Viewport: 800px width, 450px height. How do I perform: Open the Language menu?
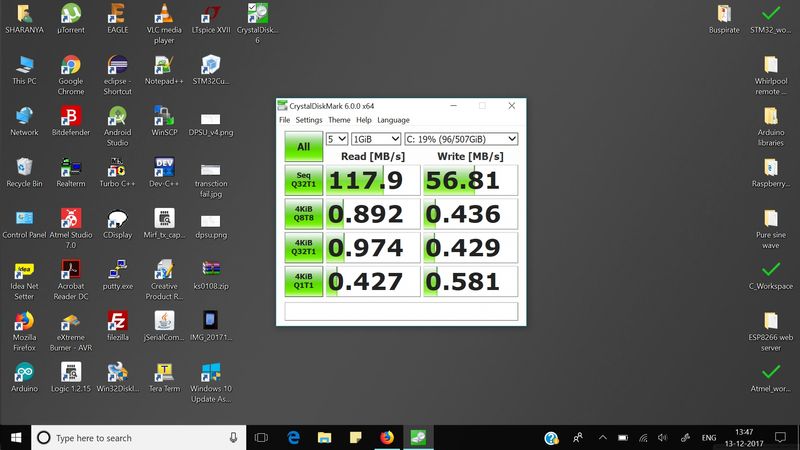point(393,120)
